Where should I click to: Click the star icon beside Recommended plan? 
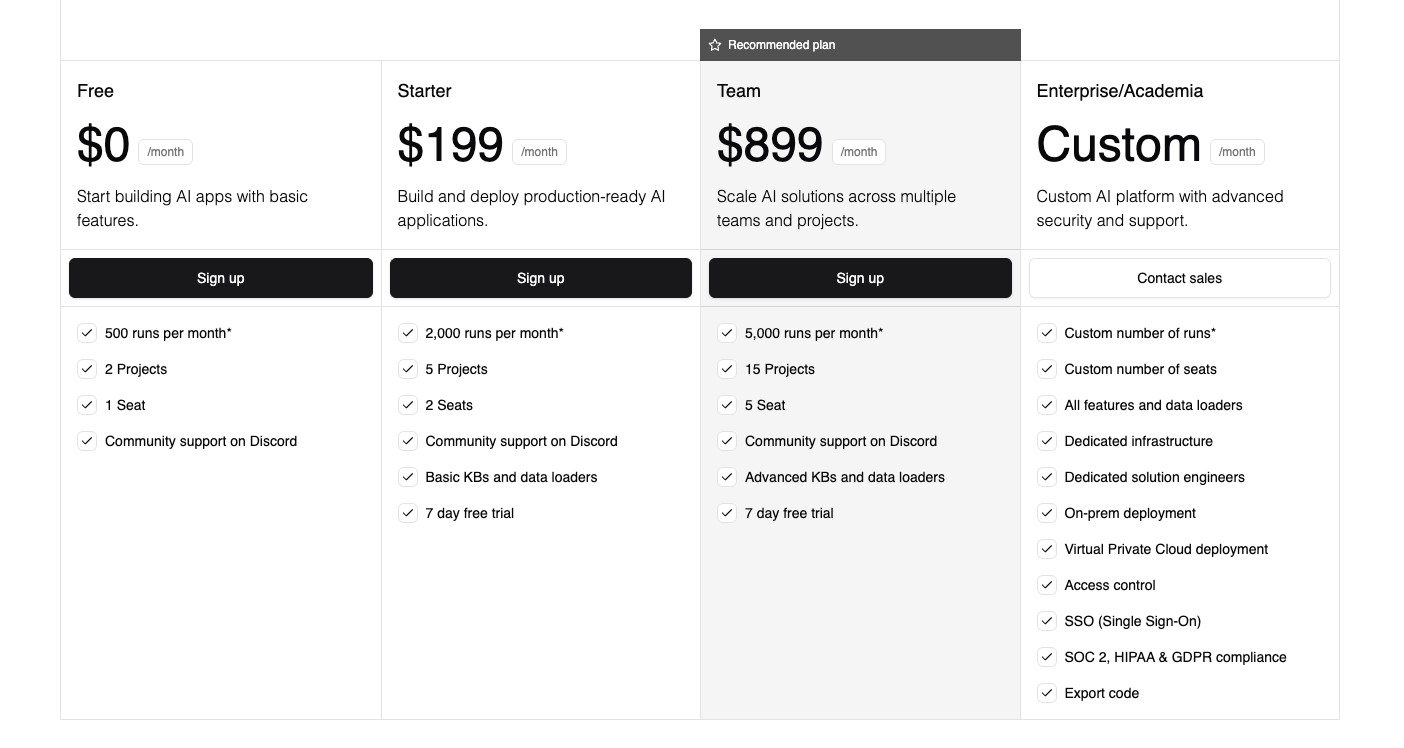715,45
